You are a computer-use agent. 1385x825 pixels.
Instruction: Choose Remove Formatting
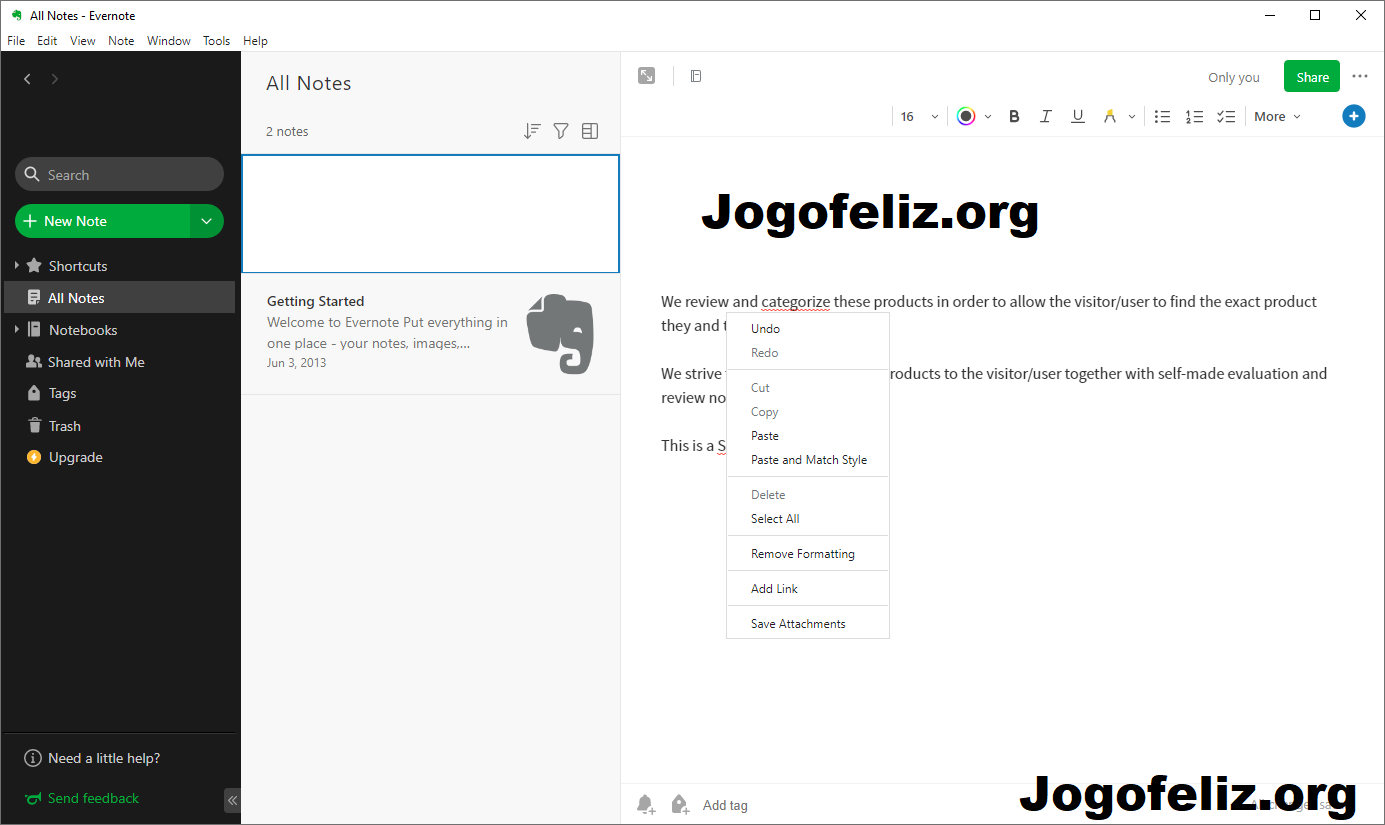808,554
